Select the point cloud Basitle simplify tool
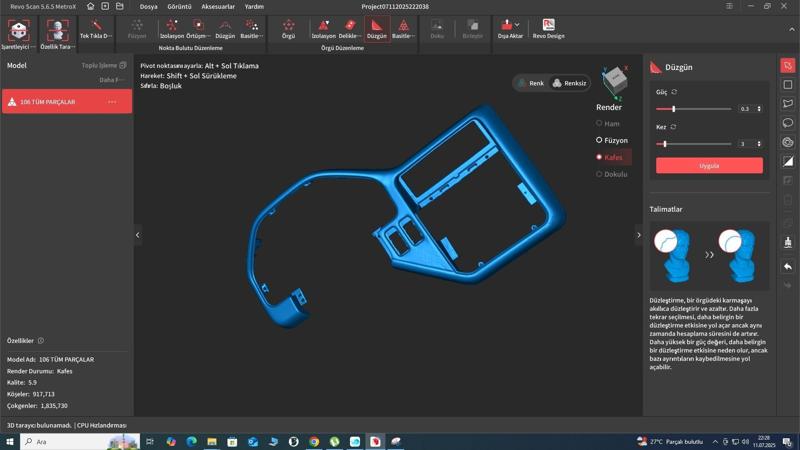Image resolution: width=800 pixels, height=450 pixels. (252, 29)
